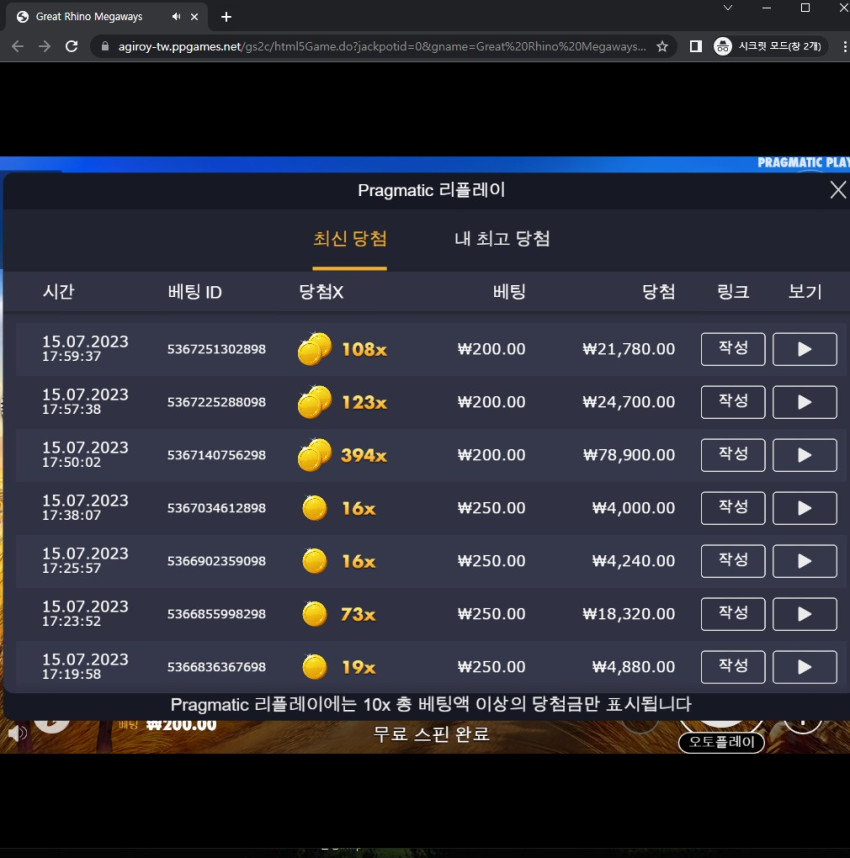Viewport: 850px width, 858px height.
Task: Click bet ID 5366836367698
Action: tap(216, 667)
